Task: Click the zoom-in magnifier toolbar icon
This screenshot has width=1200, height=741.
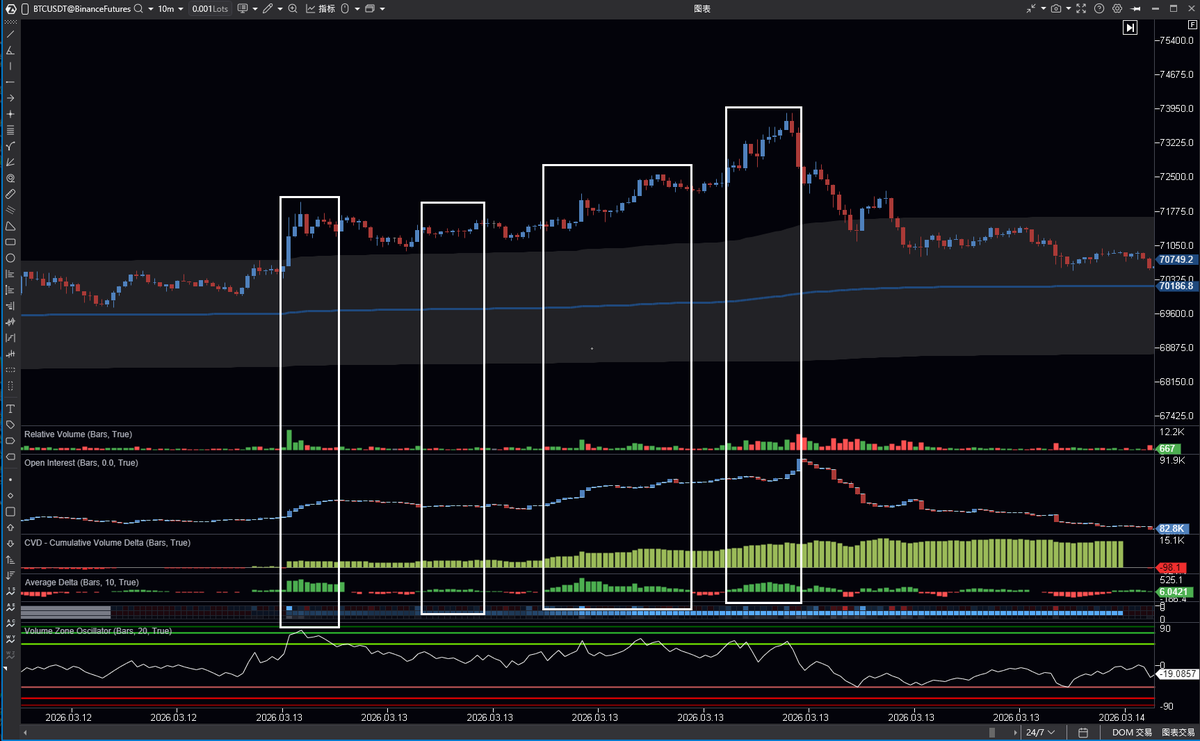Action: 292,8
